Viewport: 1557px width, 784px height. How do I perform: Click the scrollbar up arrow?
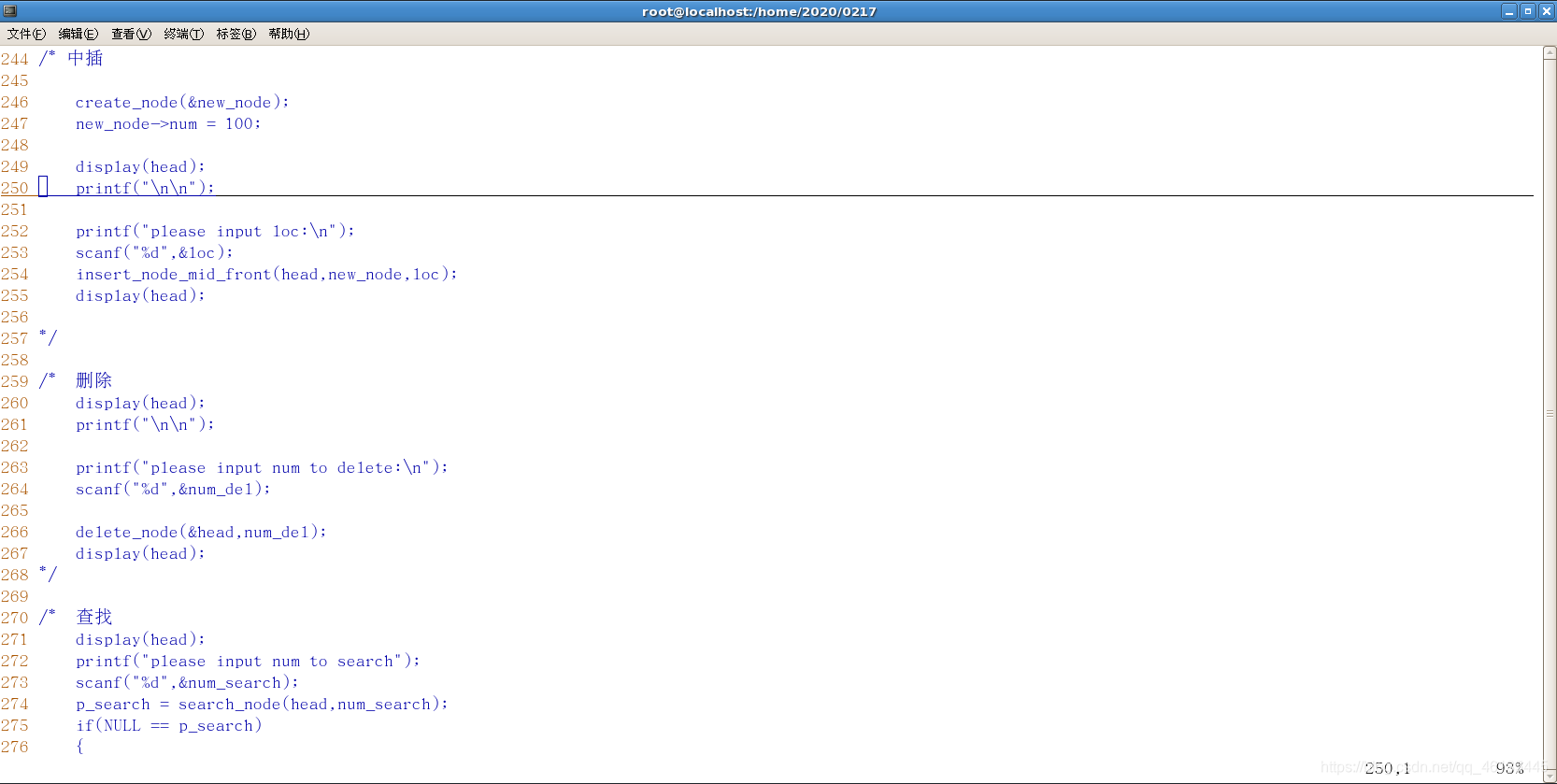click(x=1550, y=53)
